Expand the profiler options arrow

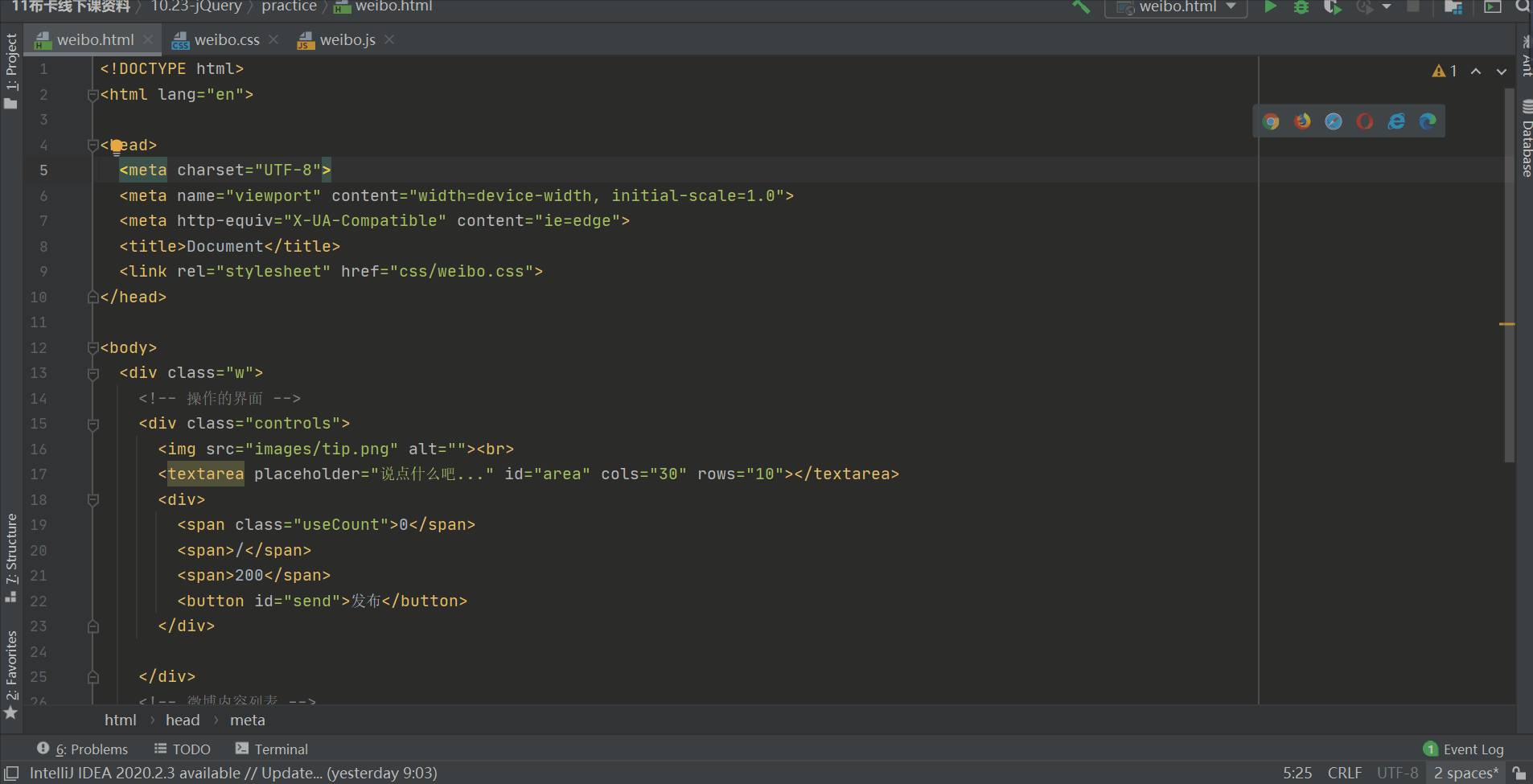click(1387, 6)
